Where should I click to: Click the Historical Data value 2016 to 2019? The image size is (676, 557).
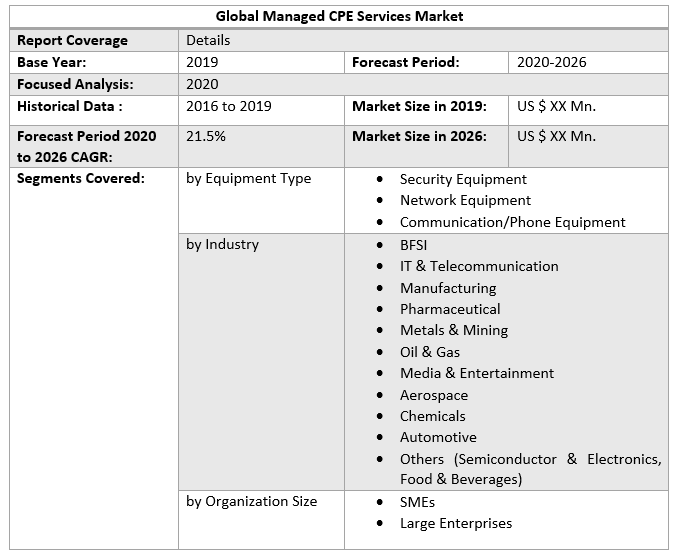pyautogui.click(x=229, y=106)
